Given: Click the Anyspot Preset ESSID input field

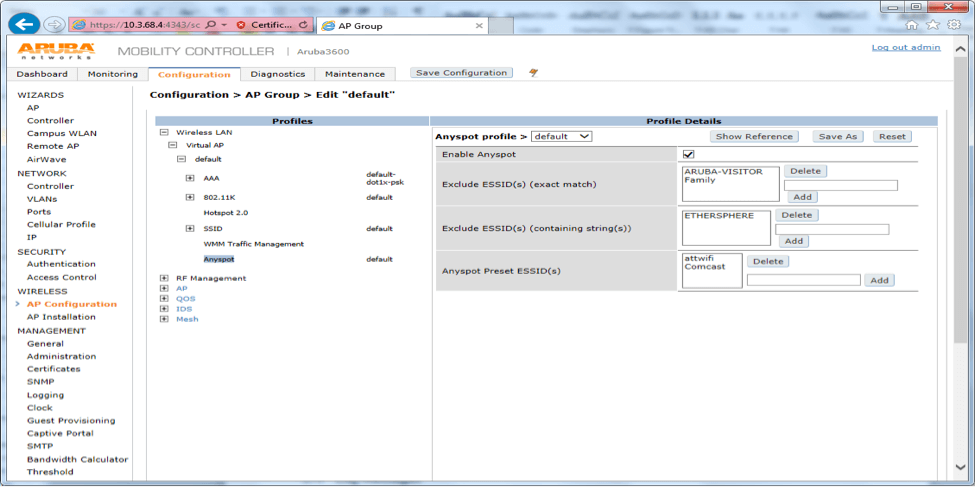Looking at the screenshot, I should click(803, 280).
